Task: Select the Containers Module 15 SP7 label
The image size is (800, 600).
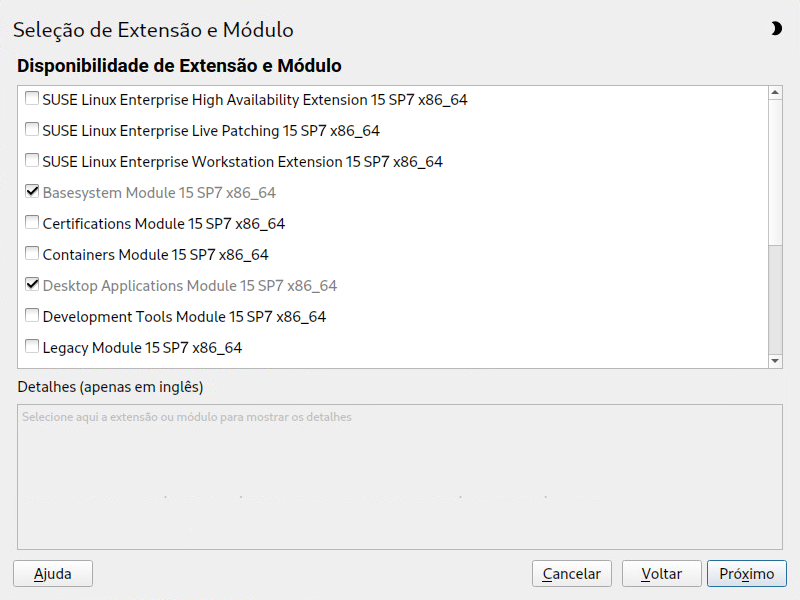Action: point(155,255)
